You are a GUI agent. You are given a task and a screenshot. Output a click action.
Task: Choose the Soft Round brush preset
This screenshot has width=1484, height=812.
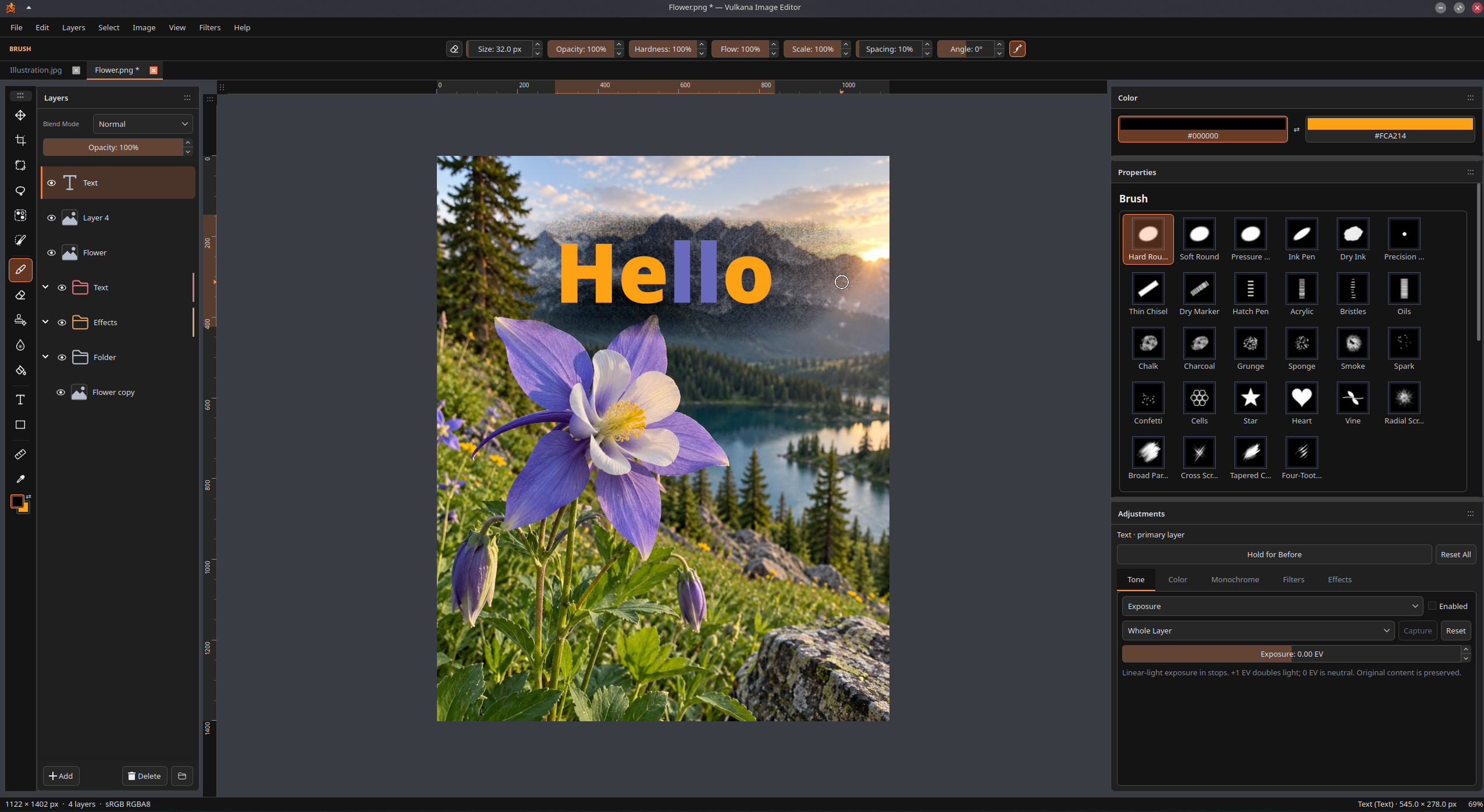click(1199, 239)
